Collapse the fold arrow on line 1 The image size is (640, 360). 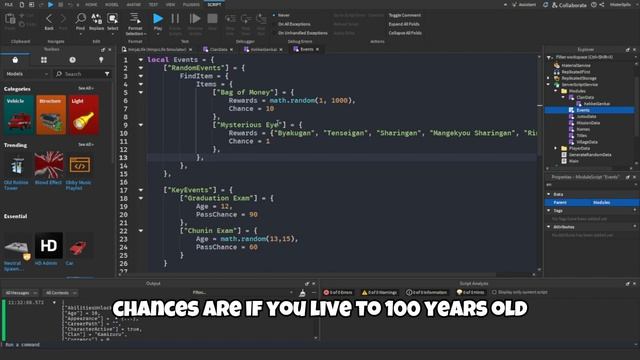(141, 60)
